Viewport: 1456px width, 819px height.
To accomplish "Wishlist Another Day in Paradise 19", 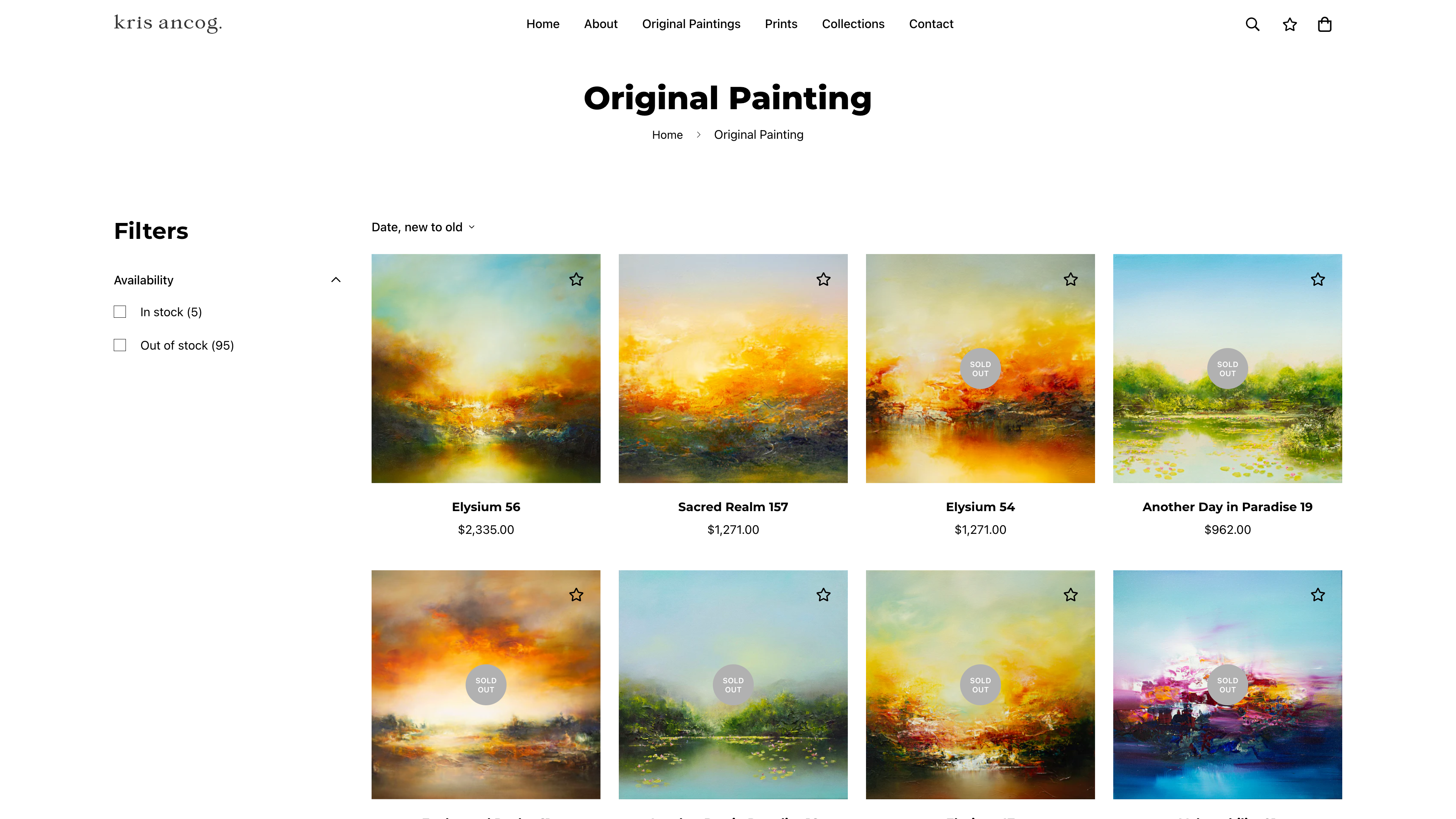I will [1318, 279].
